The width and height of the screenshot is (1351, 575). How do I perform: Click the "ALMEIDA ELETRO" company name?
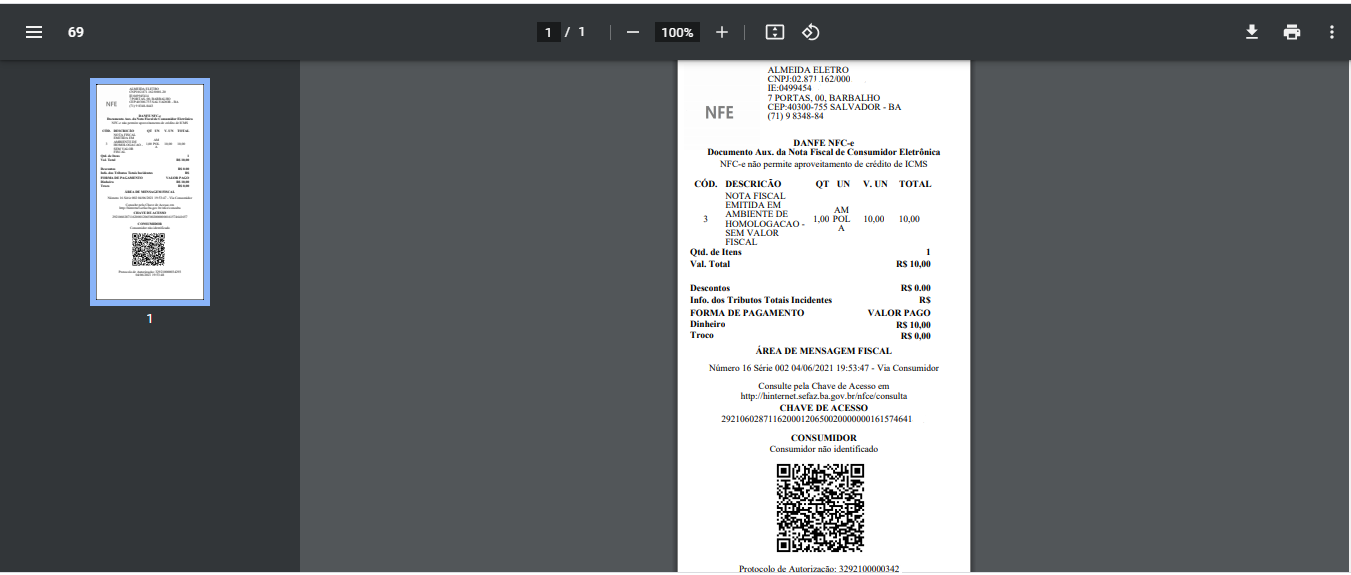(808, 70)
